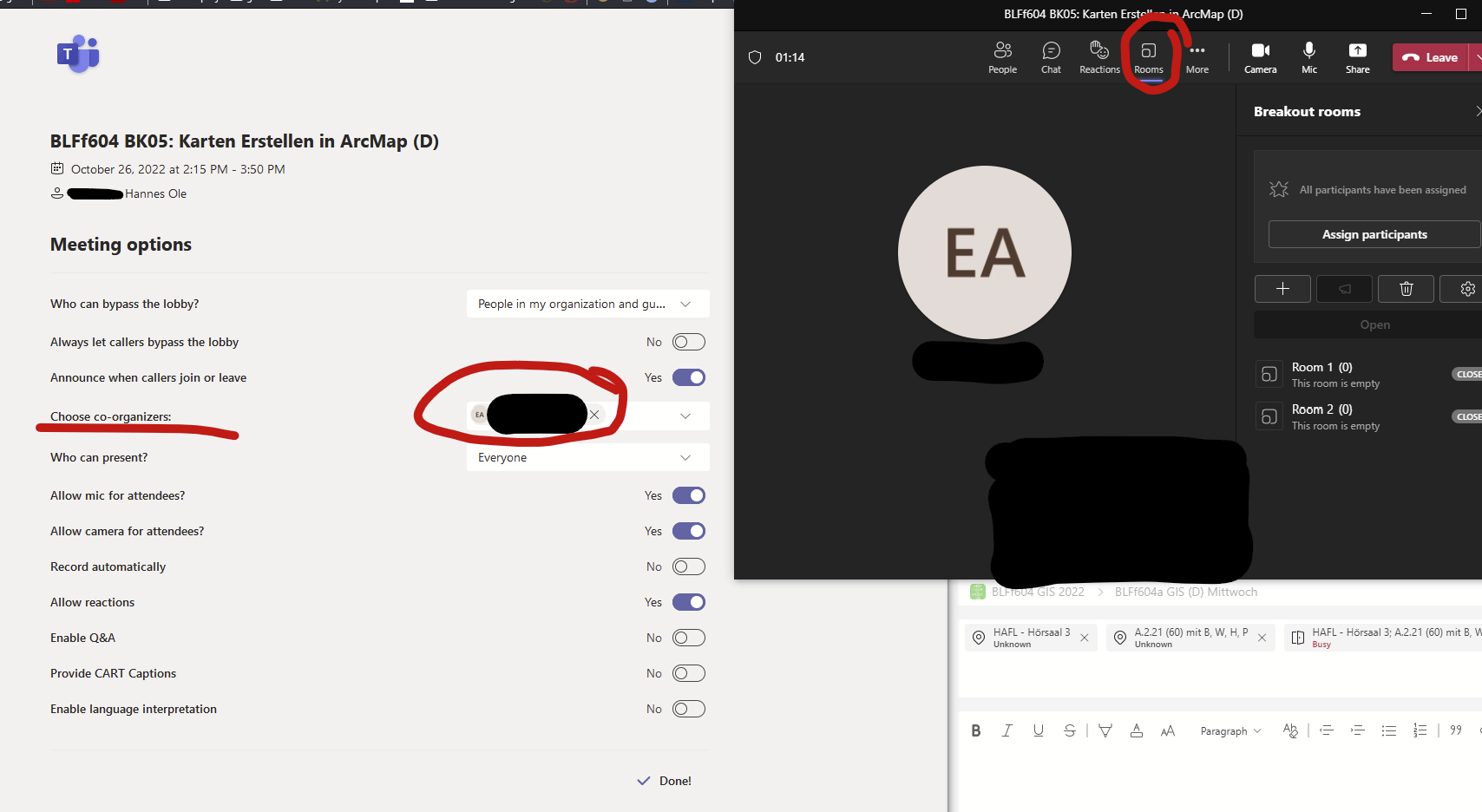The height and width of the screenshot is (812, 1482).
Task: Expand the co-organizers dropdown
Action: click(x=685, y=416)
